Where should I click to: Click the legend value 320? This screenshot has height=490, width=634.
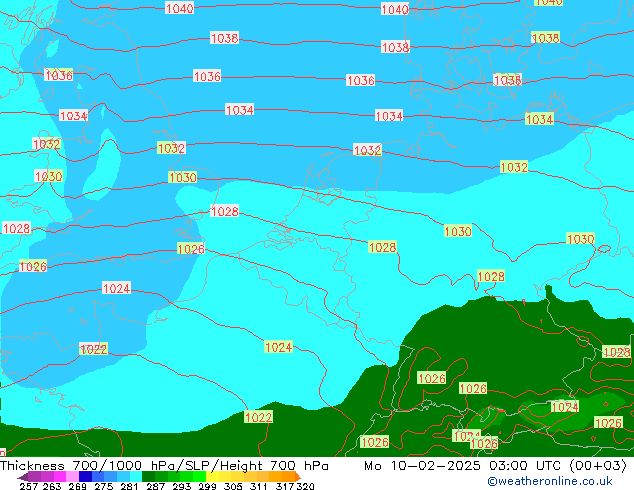click(305, 486)
